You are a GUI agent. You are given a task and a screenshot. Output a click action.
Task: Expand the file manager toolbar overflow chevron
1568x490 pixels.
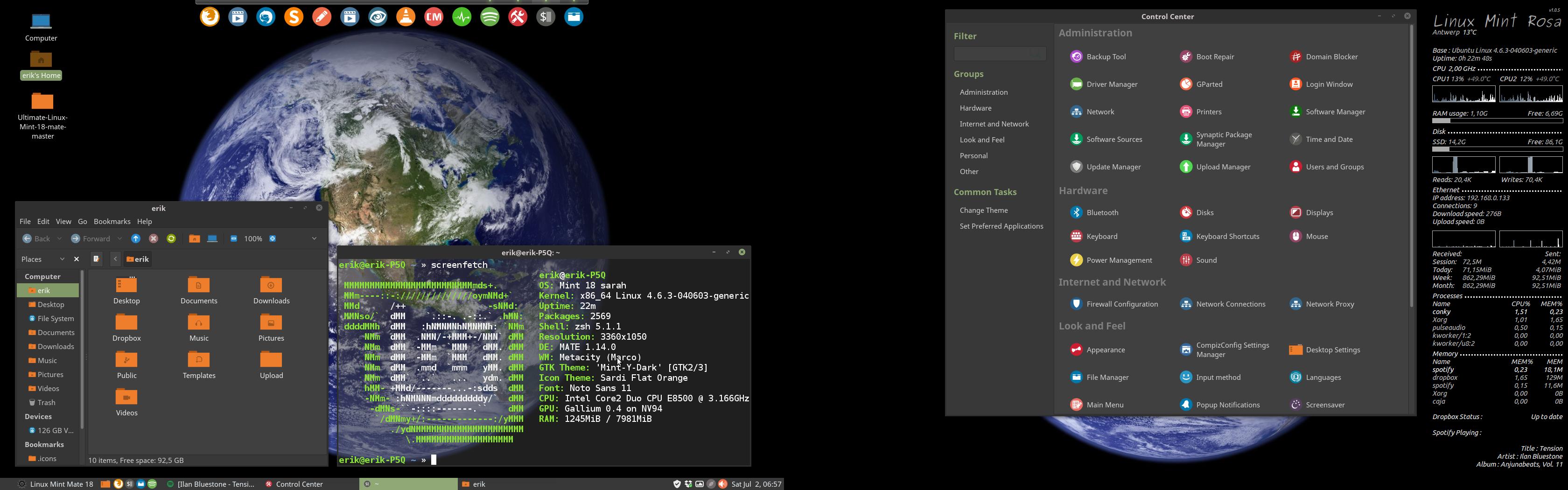coord(314,238)
